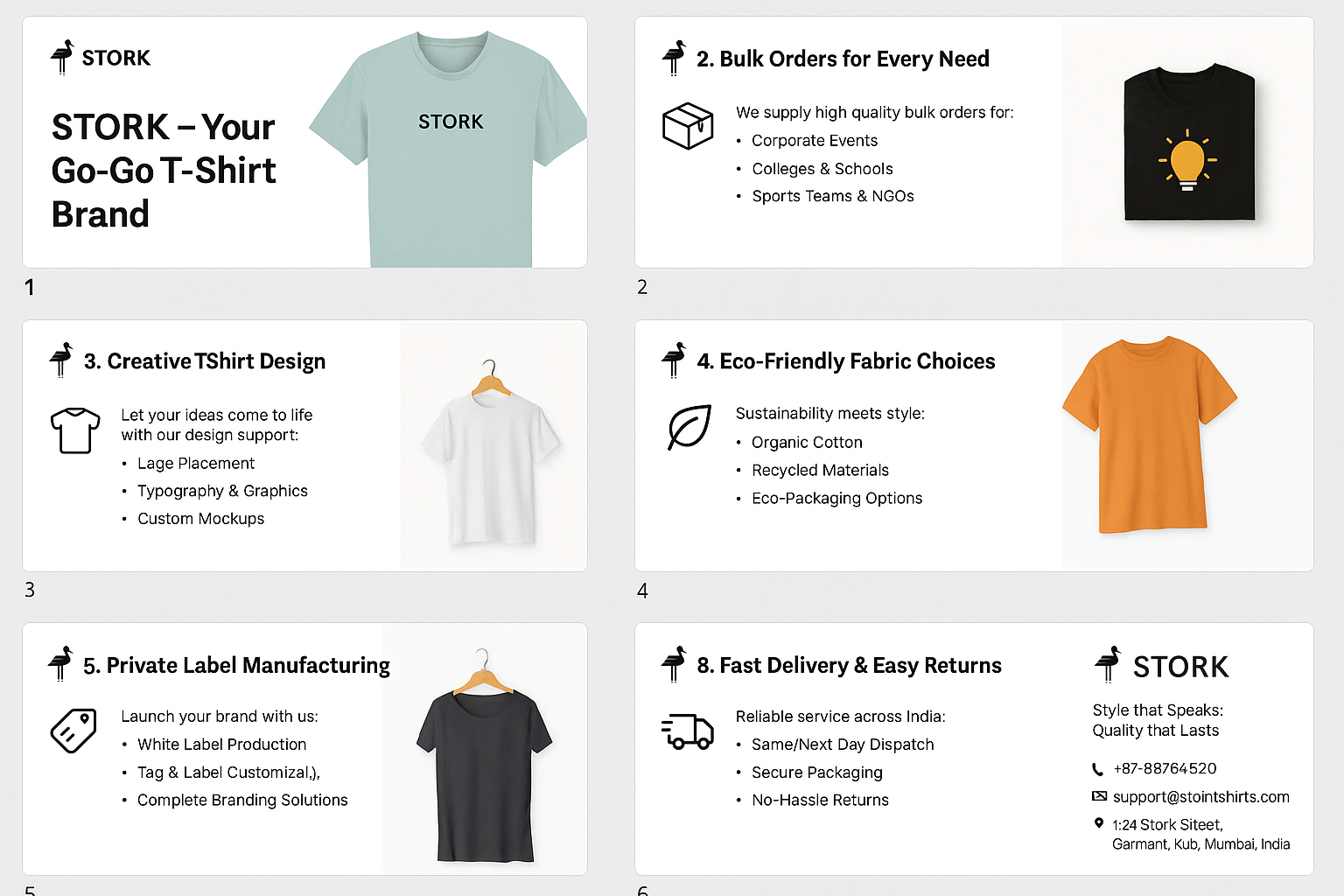This screenshot has width=1344, height=896.
Task: Select the STORK title slide thumbnail
Action: (x=304, y=143)
